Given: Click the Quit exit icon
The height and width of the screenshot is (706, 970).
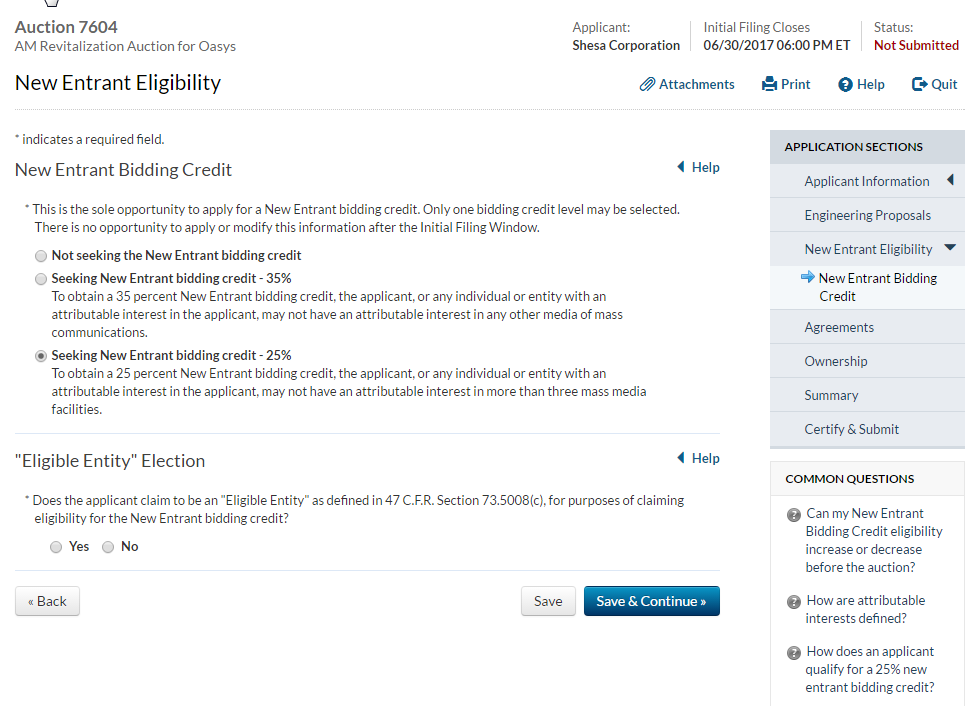Looking at the screenshot, I should pyautogui.click(x=919, y=85).
